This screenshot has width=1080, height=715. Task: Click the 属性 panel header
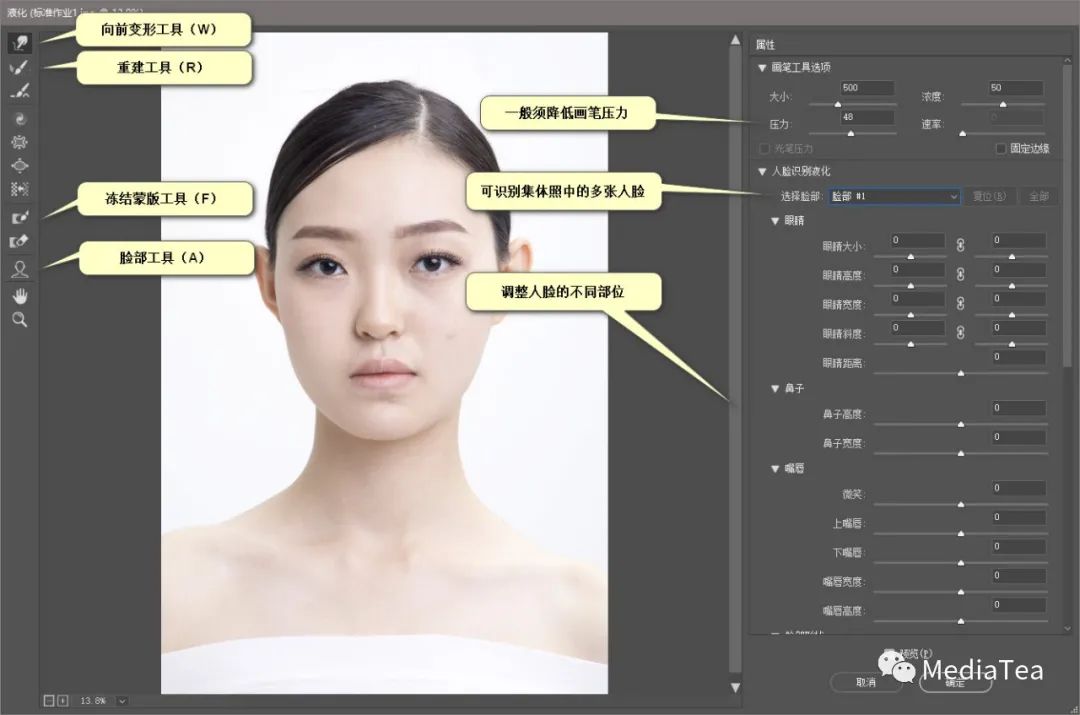click(765, 45)
